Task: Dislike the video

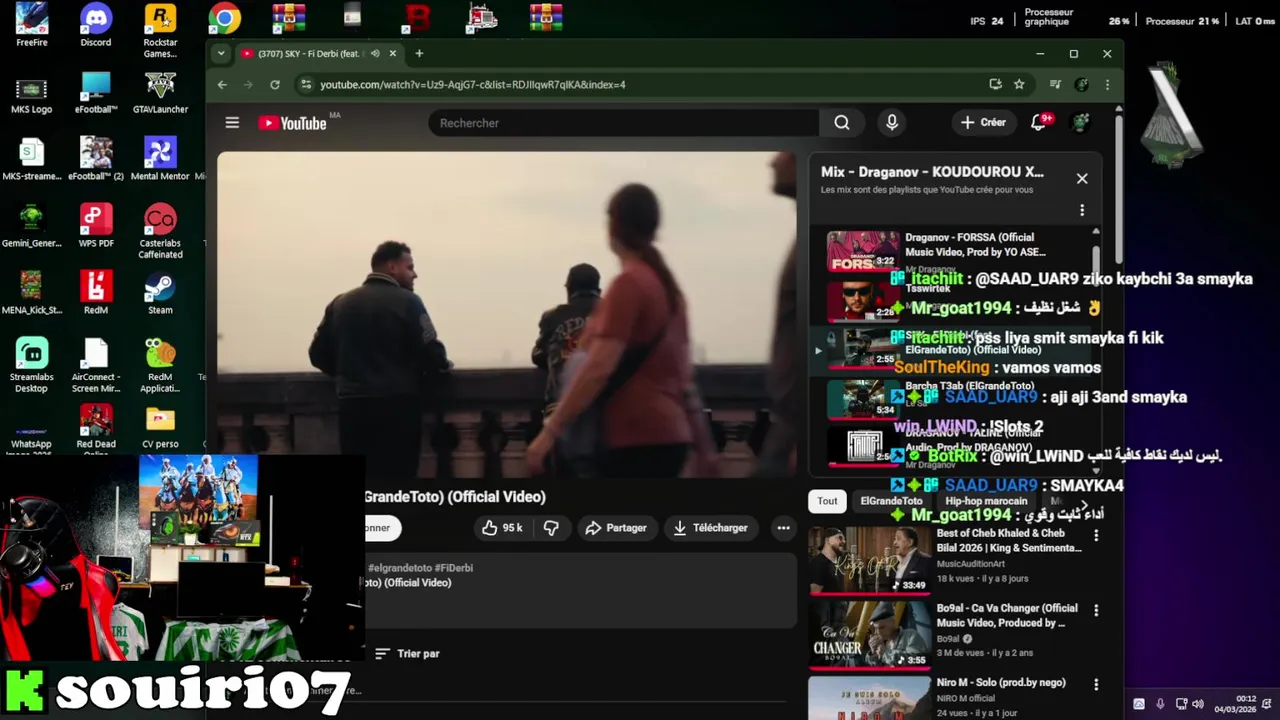Action: (551, 528)
